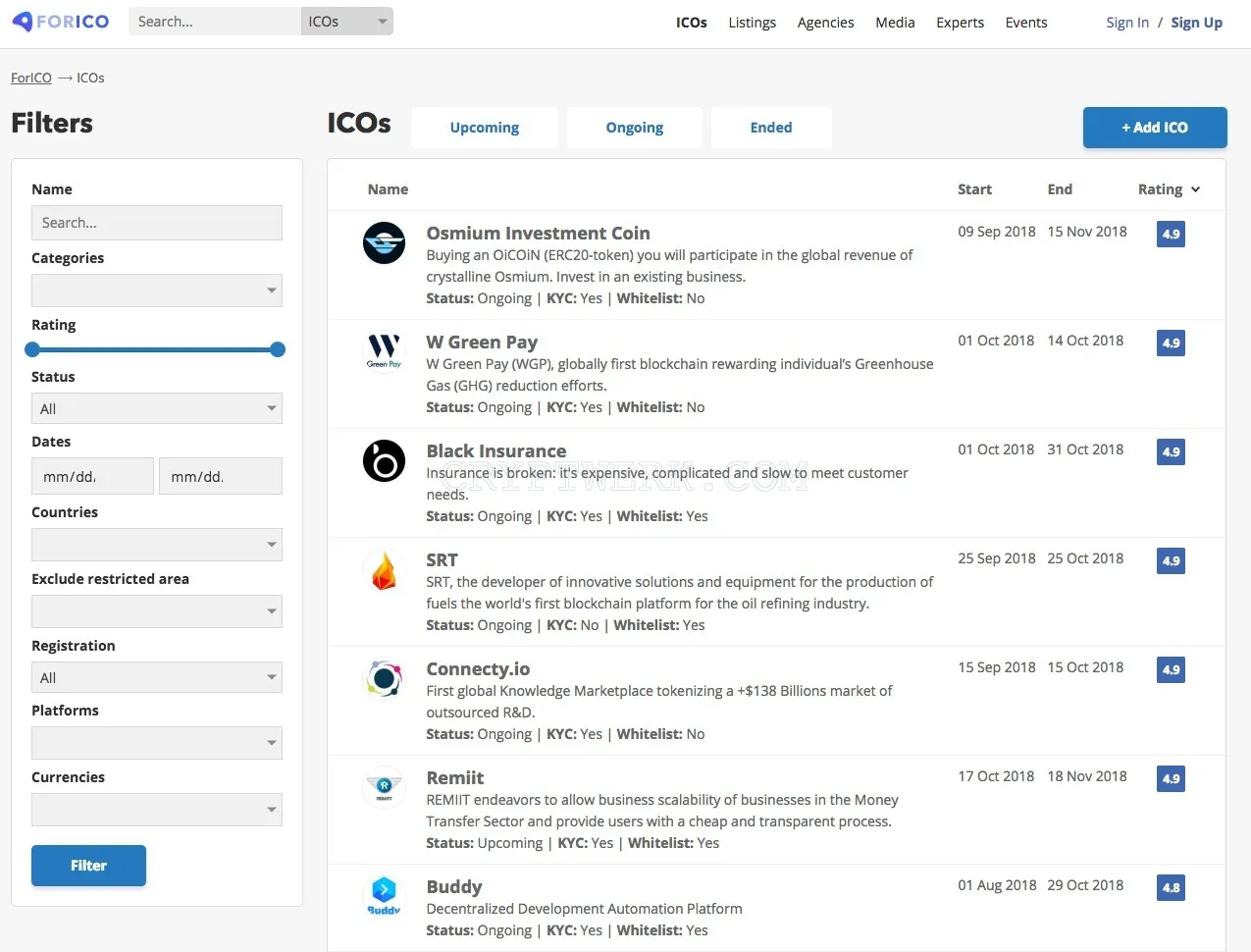Open the Remiit title link

455,777
